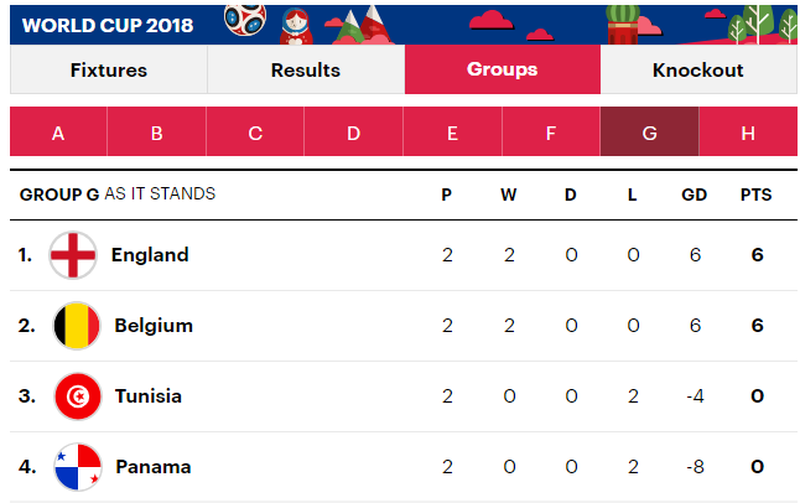
Task: Open Group H standings
Action: tap(747, 132)
